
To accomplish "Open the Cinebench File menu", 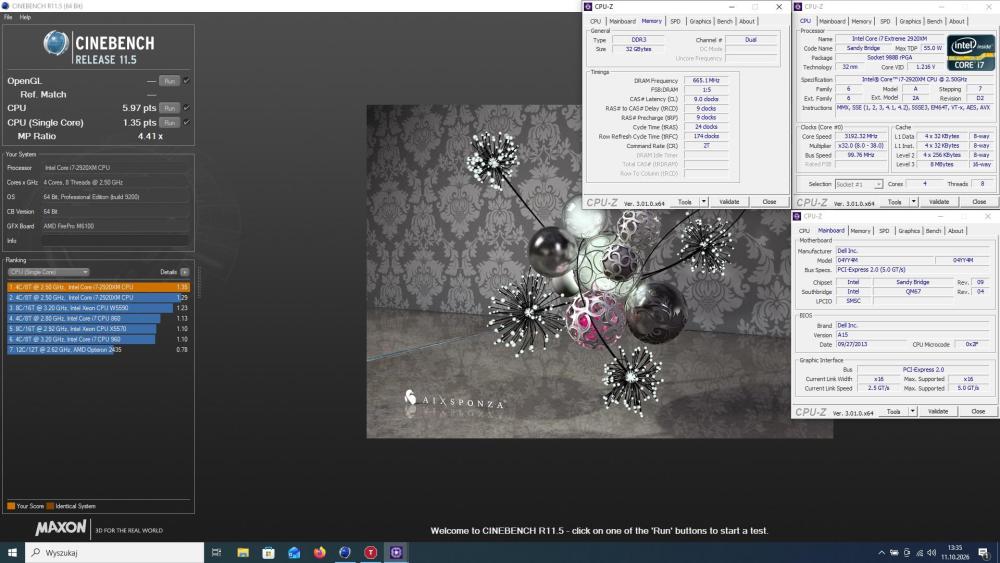I will point(8,17).
